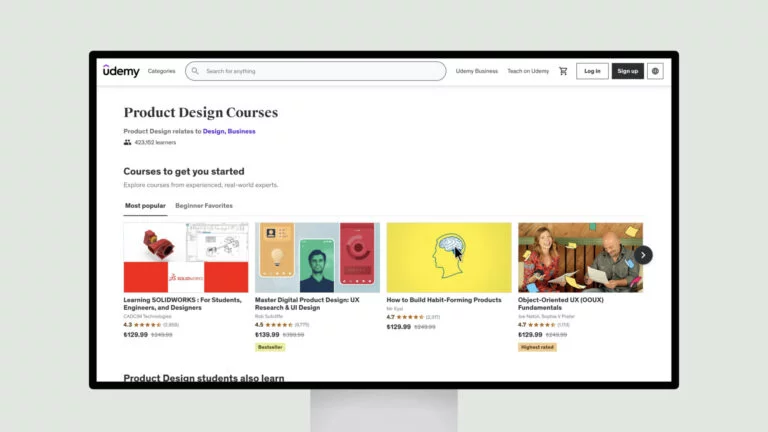Image resolution: width=768 pixels, height=432 pixels.
Task: Focus the Search for anything field
Action: click(x=315, y=71)
